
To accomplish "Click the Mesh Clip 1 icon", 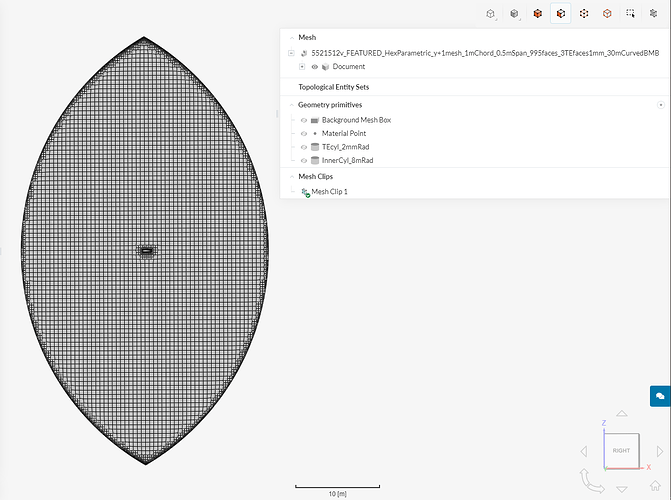I will pyautogui.click(x=306, y=193).
